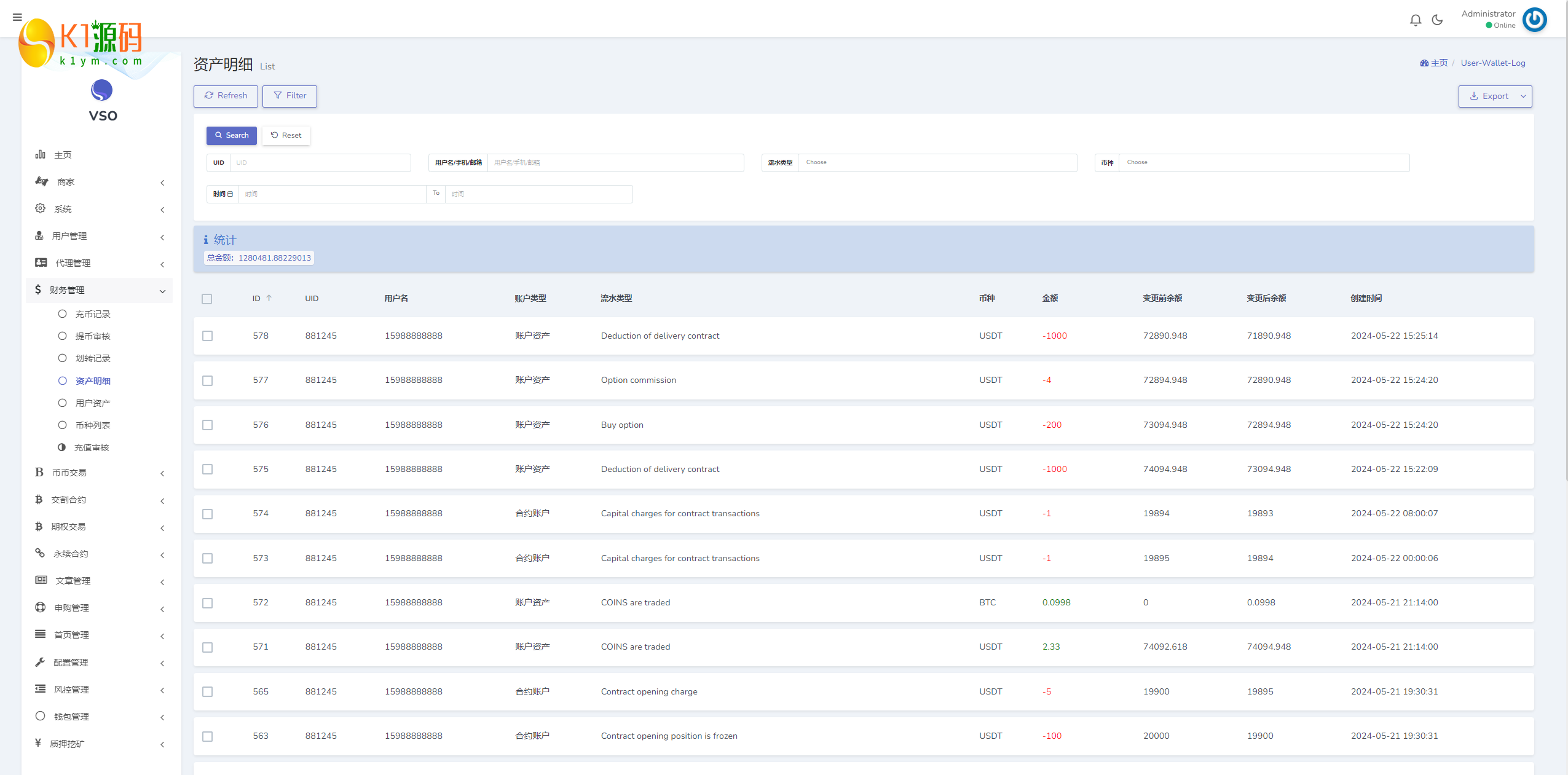
Task: Open the 币种 Choose dropdown
Action: (1263, 163)
